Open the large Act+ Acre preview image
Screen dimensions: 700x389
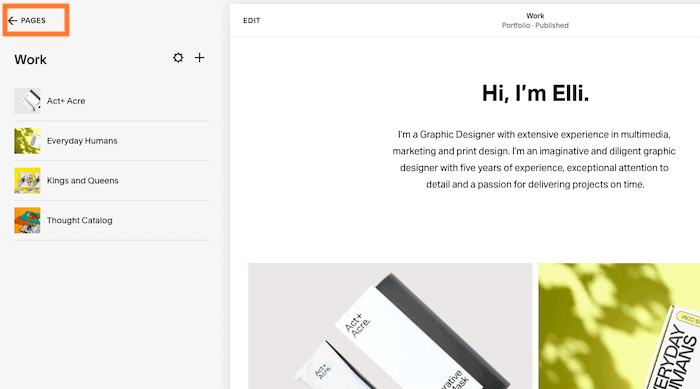(x=390, y=326)
